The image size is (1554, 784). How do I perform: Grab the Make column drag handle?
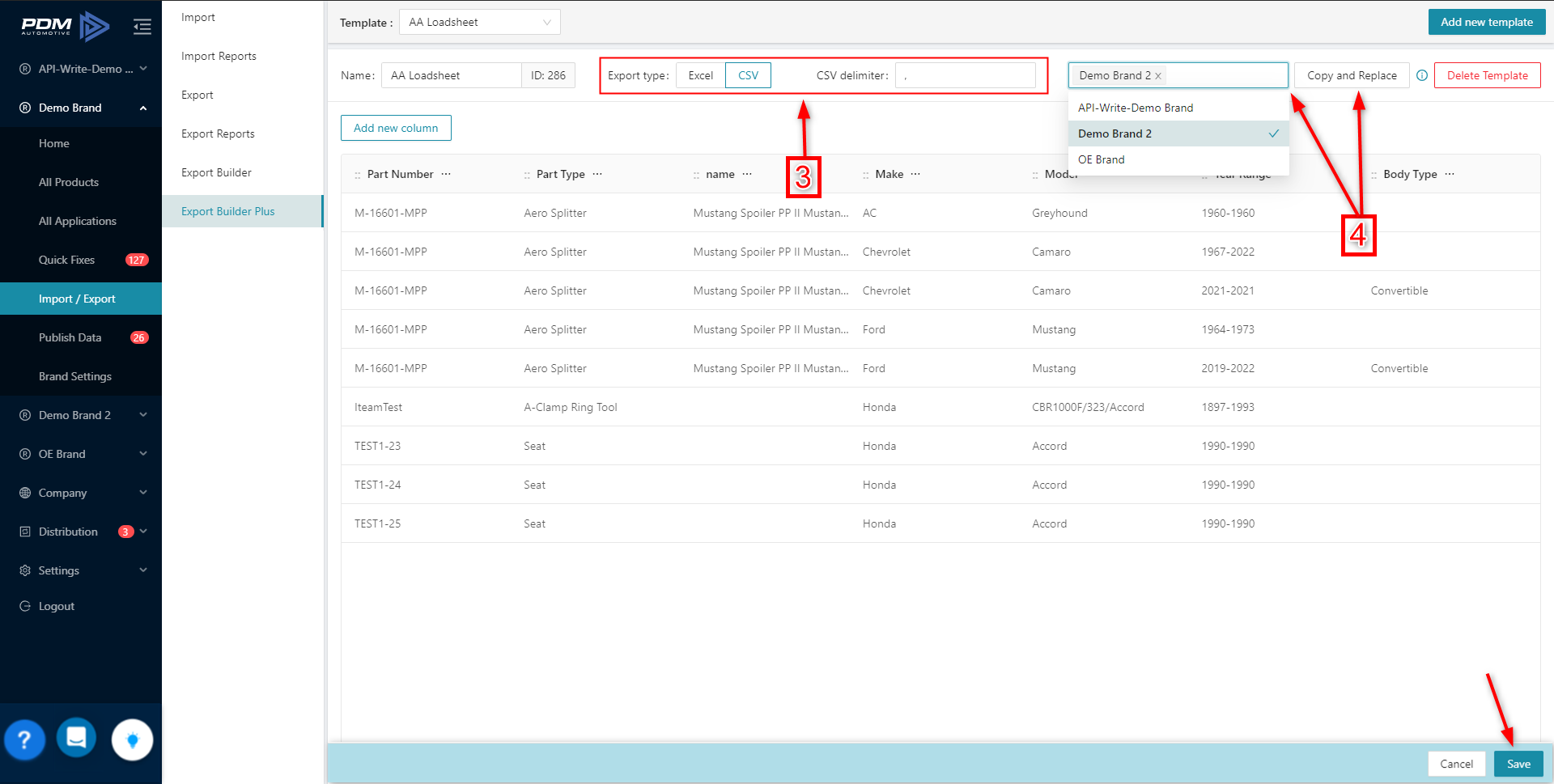pos(866,175)
